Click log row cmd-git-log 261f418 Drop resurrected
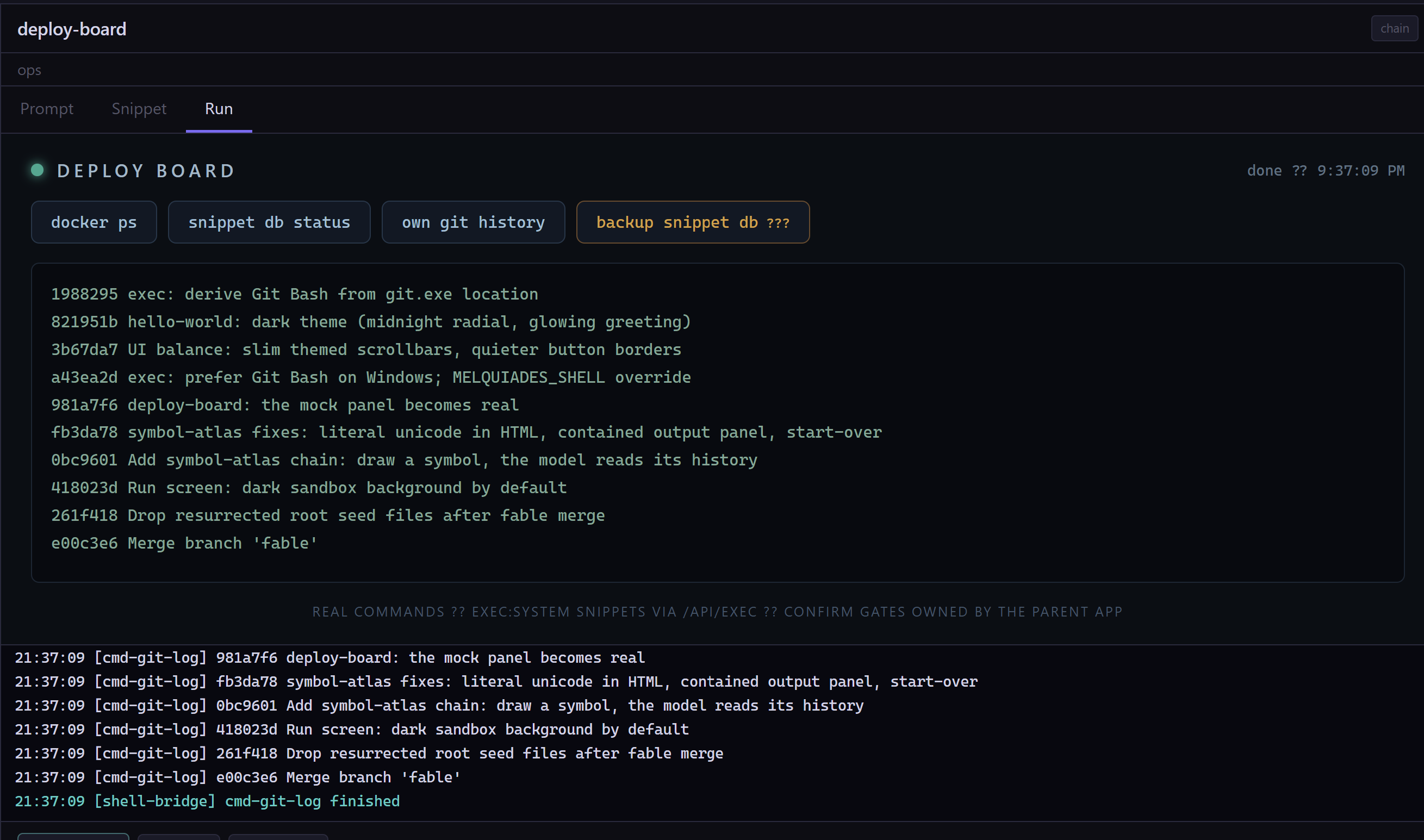This screenshot has width=1424, height=840. pos(369,754)
